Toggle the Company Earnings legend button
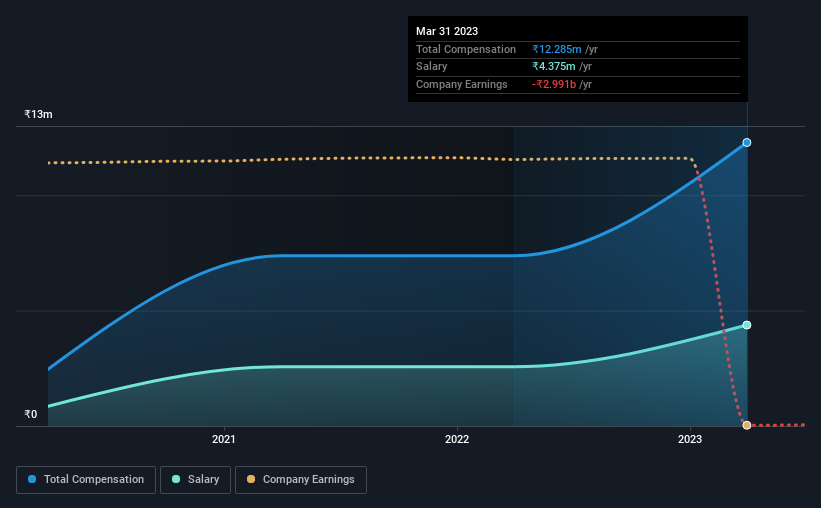 pos(301,480)
